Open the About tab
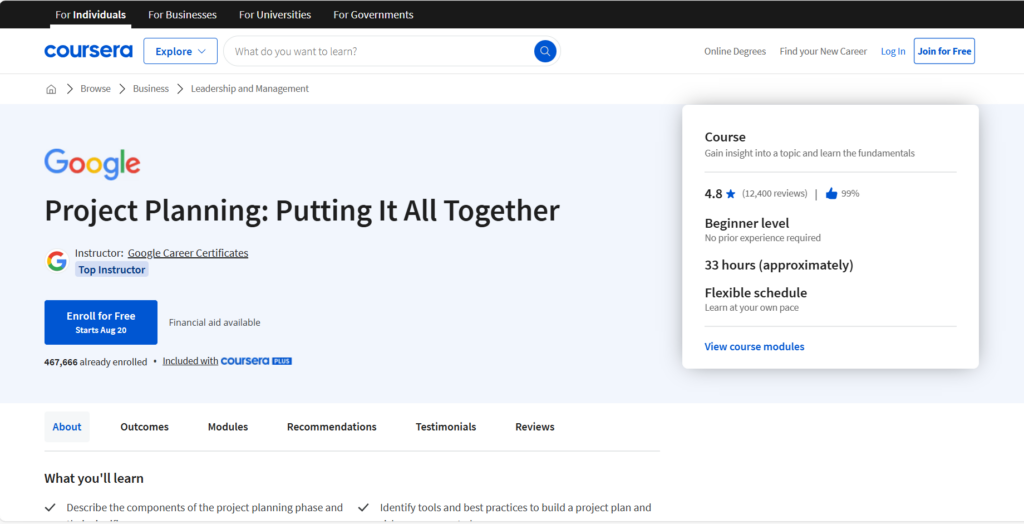Viewport: 1024px width, 524px height. coord(67,427)
